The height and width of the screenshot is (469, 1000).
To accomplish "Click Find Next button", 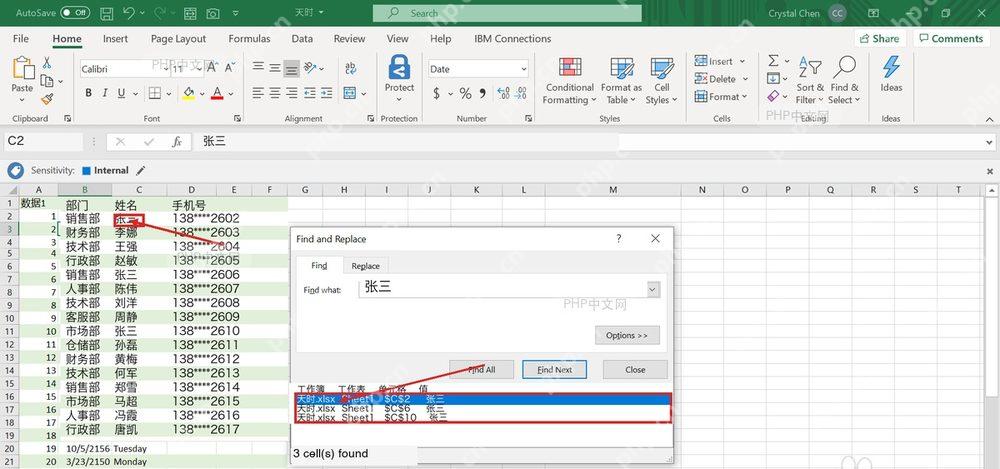I will [x=554, y=369].
